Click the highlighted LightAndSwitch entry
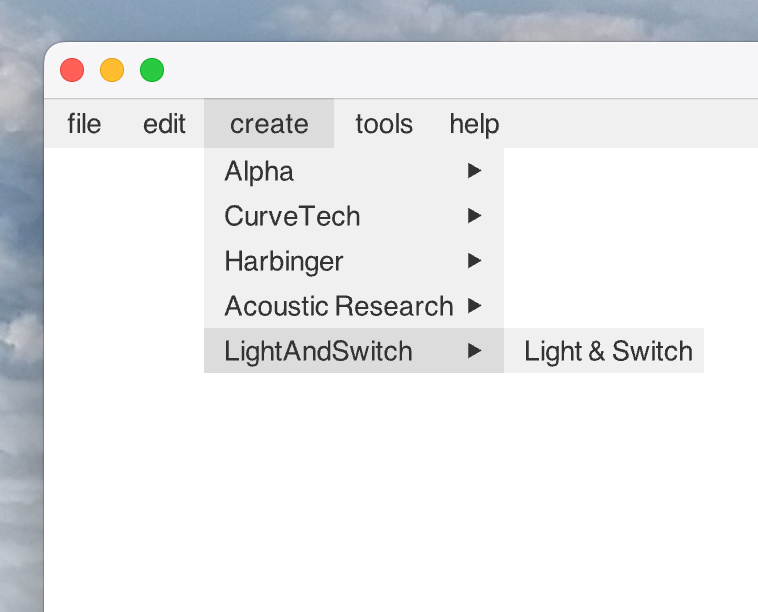Viewport: 758px width, 612px height. point(318,351)
